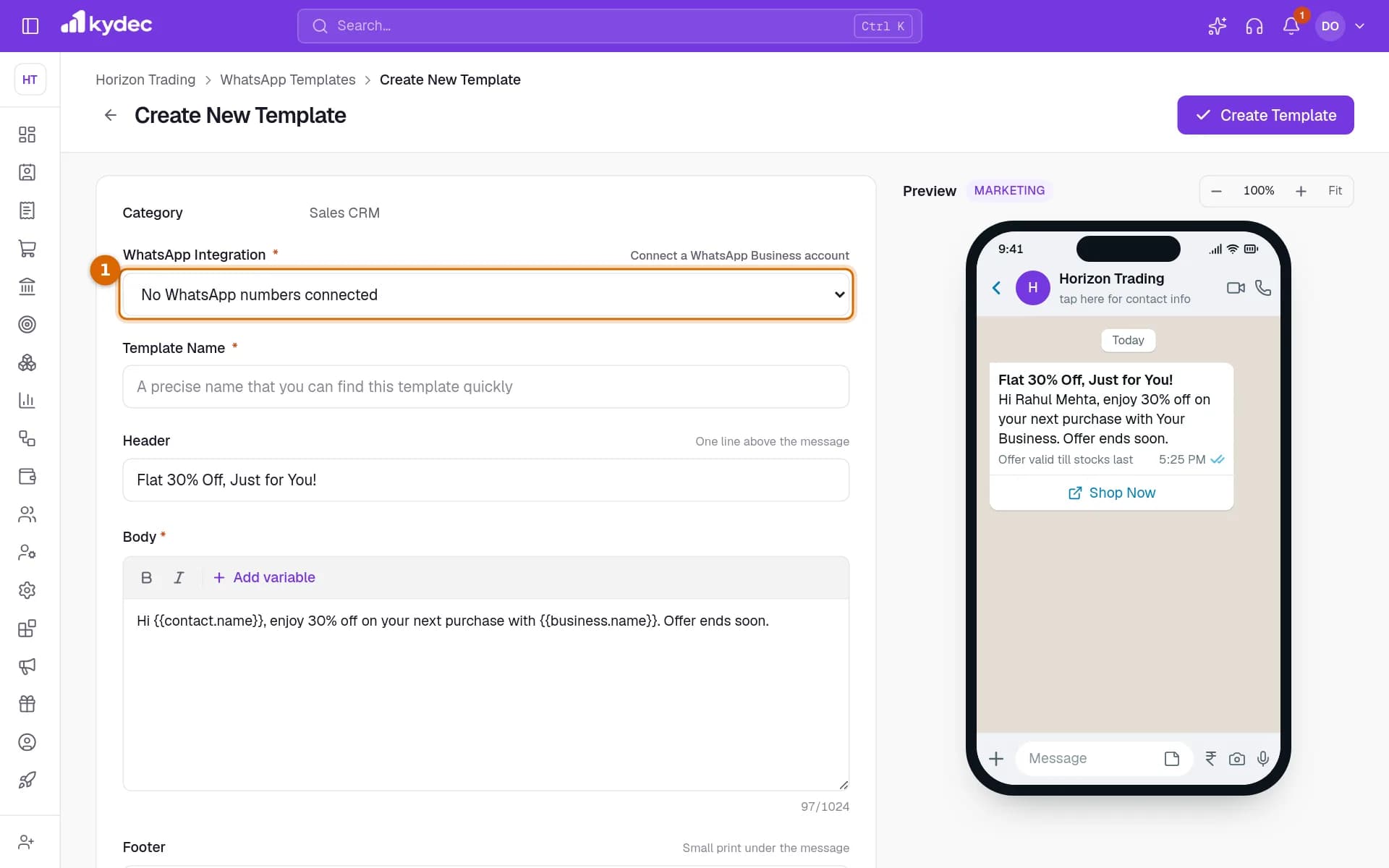Open the WhatsApp Integration dropdown
This screenshot has width=1389, height=868.
pos(486,294)
